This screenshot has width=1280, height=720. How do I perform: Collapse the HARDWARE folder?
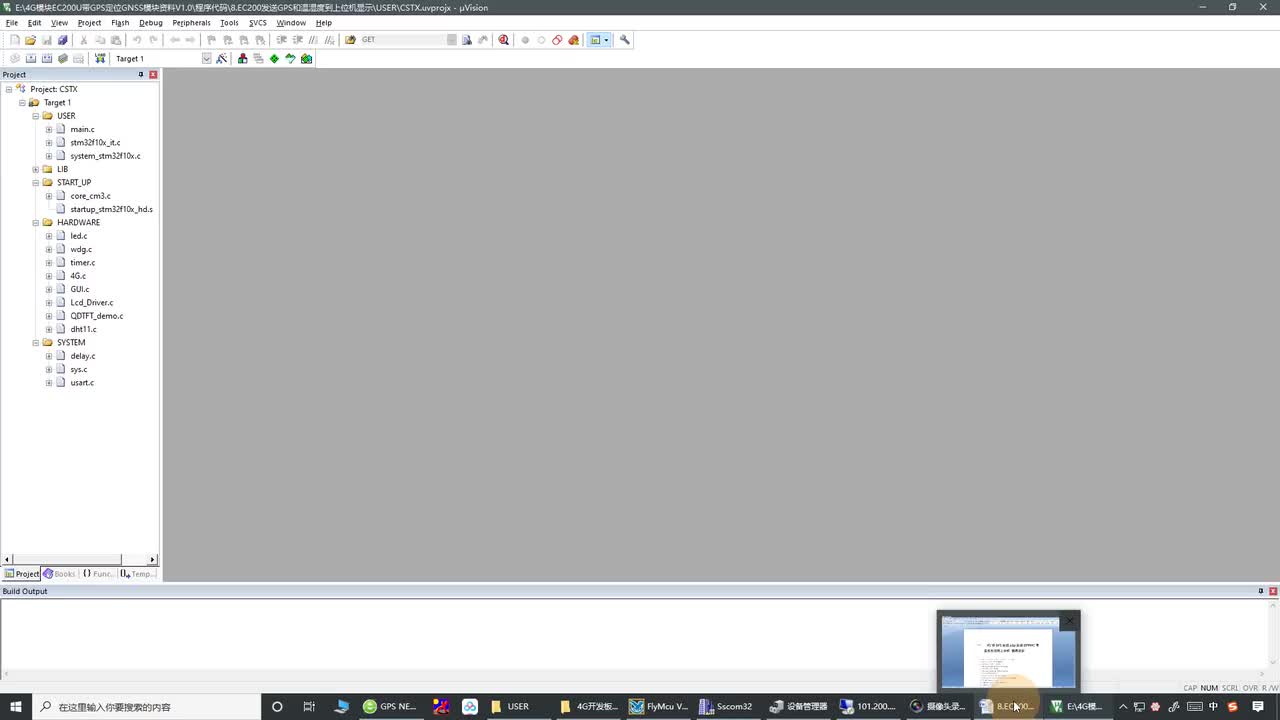[35, 222]
